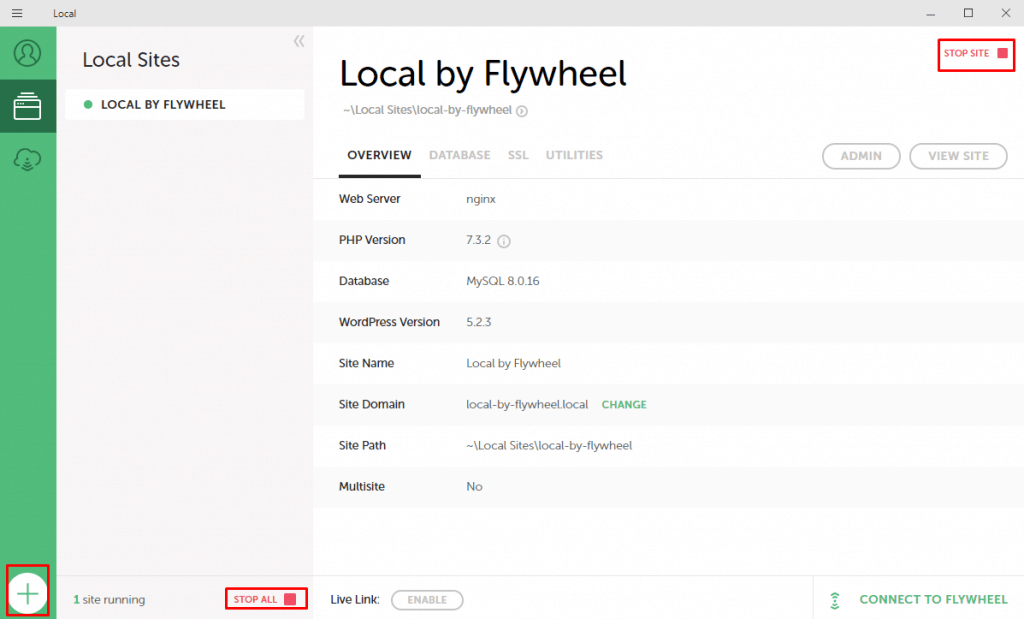Select the Local Sites browser icon
1024x619 pixels.
pyautogui.click(x=27, y=106)
